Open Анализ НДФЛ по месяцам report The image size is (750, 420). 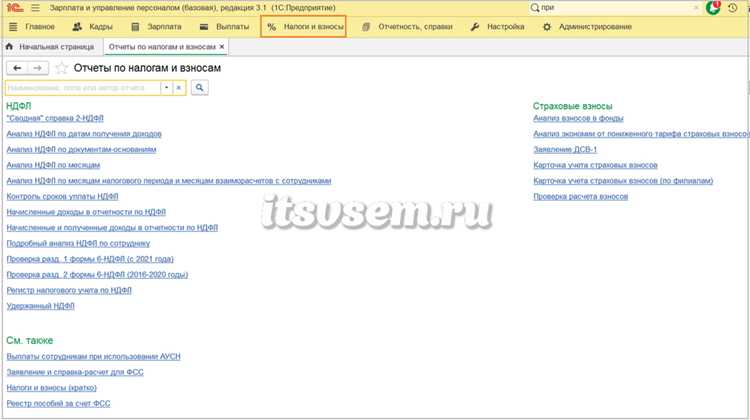[x=53, y=165]
